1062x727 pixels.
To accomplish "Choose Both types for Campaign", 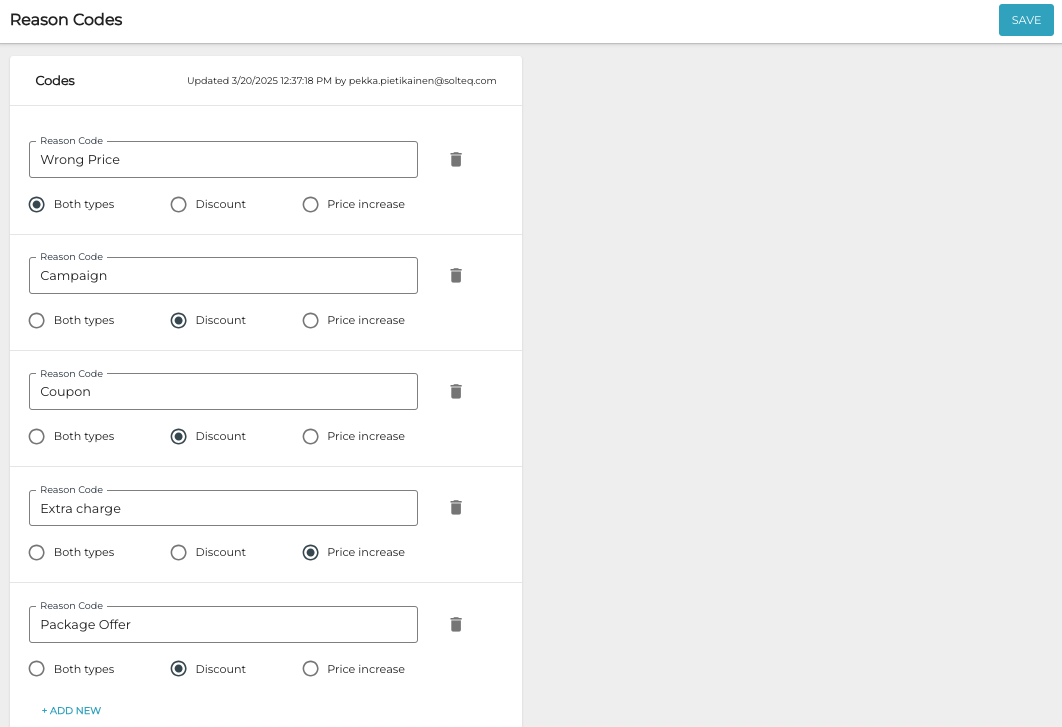I will (37, 320).
